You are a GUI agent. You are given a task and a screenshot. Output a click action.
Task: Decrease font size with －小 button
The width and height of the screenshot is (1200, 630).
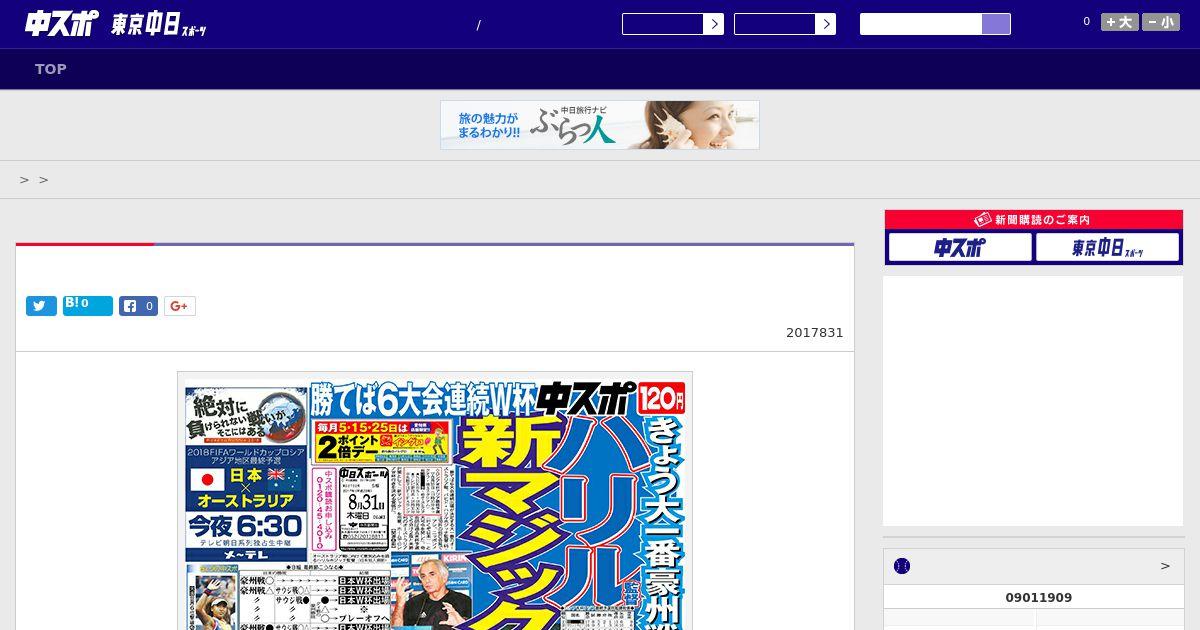click(1161, 22)
